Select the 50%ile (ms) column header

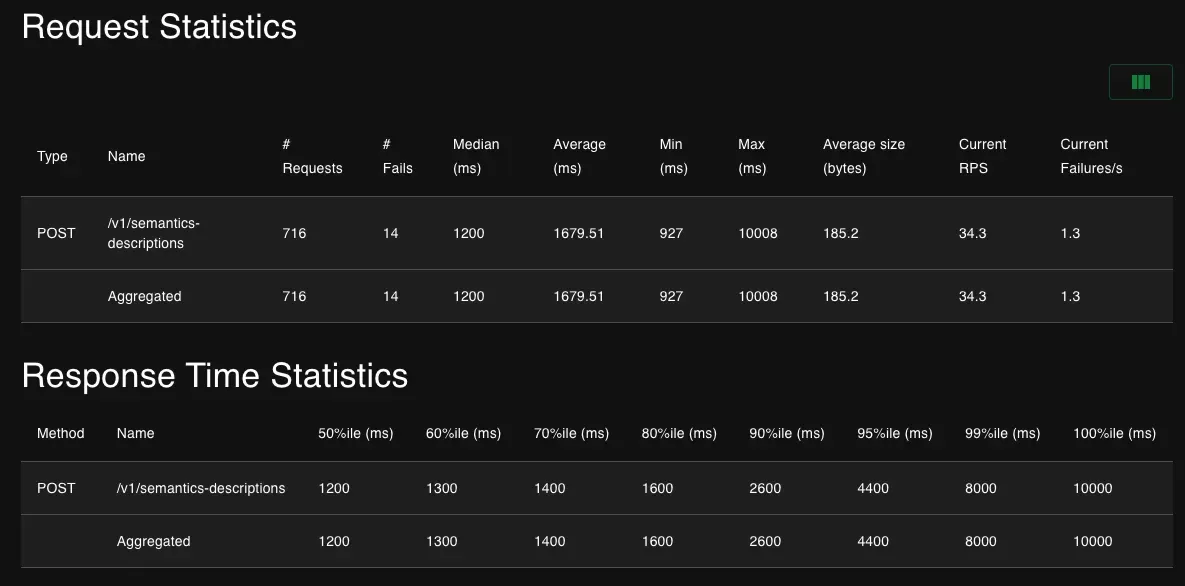(355, 433)
